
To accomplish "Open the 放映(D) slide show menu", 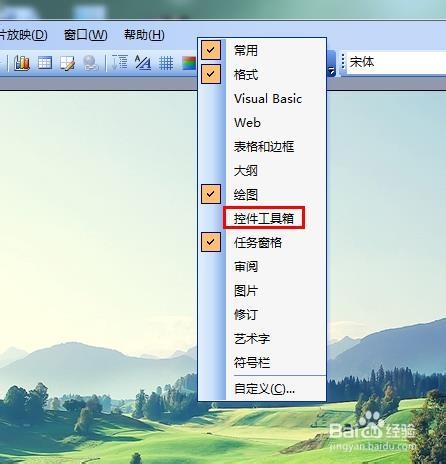I will pos(24,35).
